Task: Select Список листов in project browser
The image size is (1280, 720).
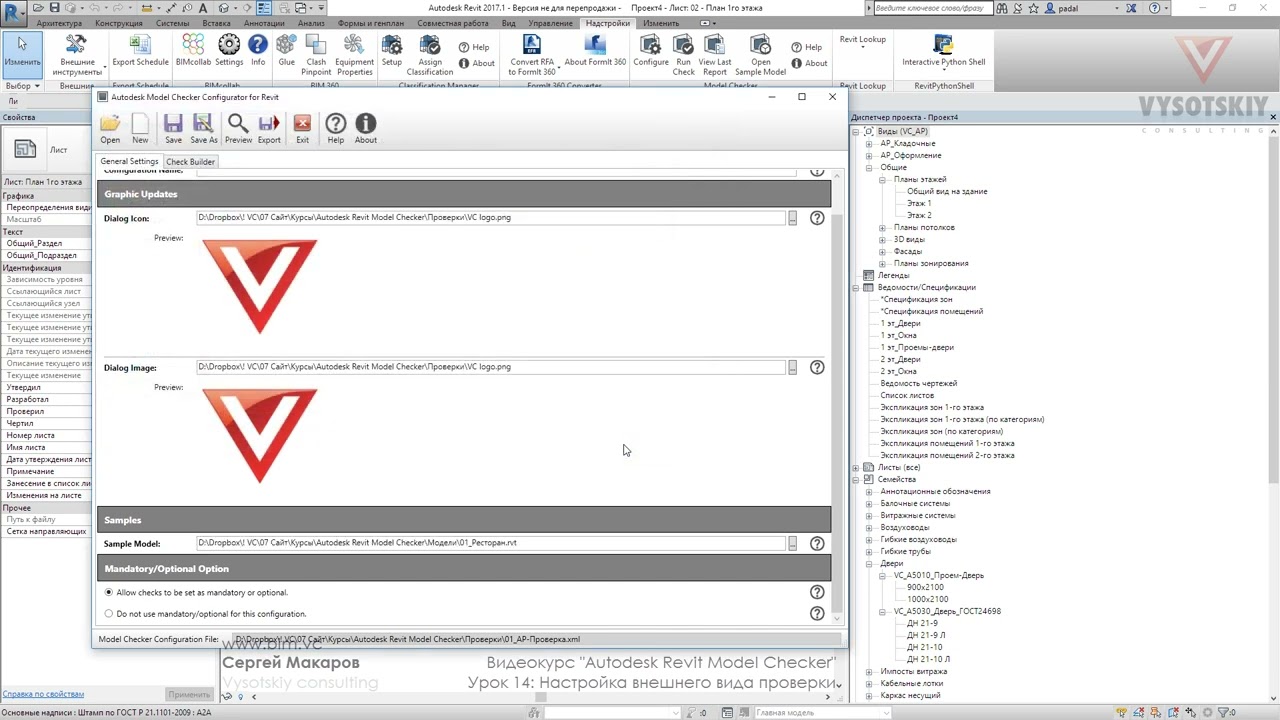Action: click(x=906, y=396)
